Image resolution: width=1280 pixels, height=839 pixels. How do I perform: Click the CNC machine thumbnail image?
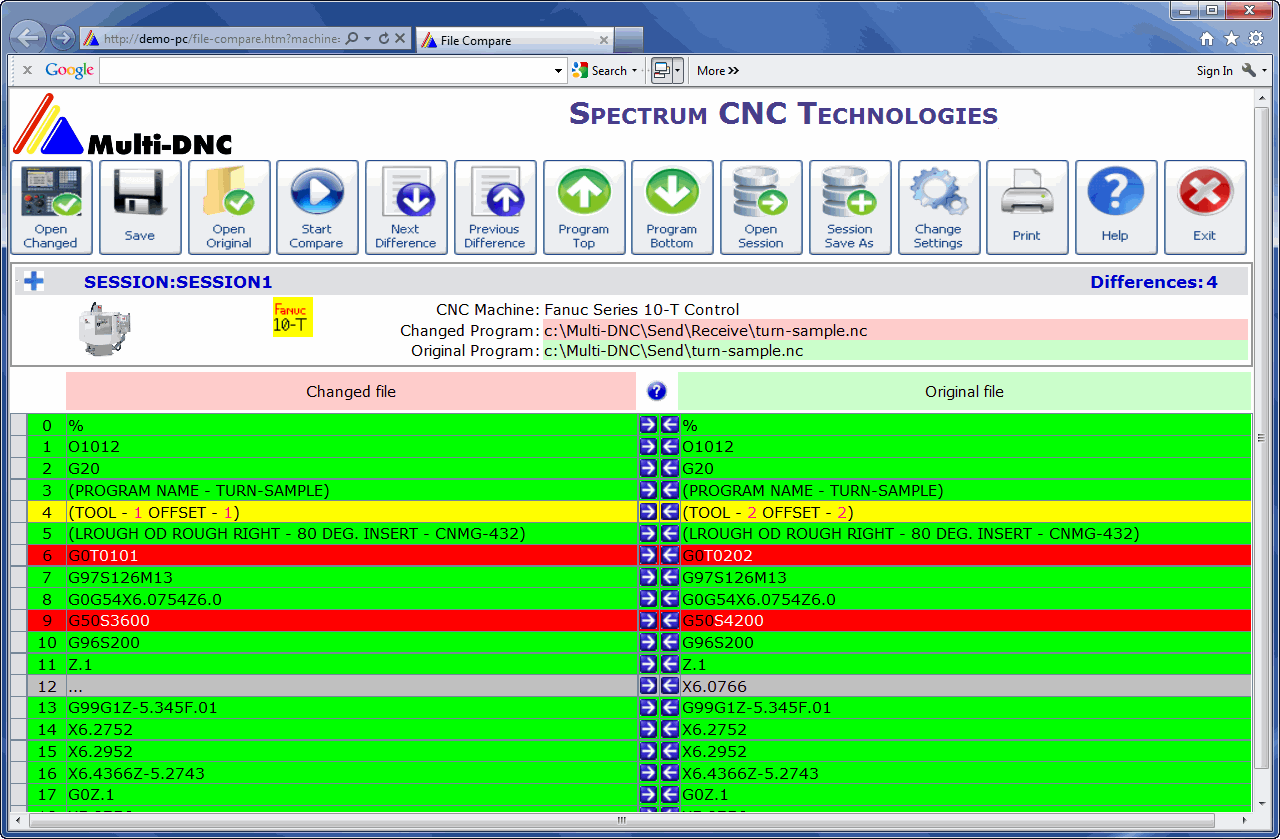point(106,329)
